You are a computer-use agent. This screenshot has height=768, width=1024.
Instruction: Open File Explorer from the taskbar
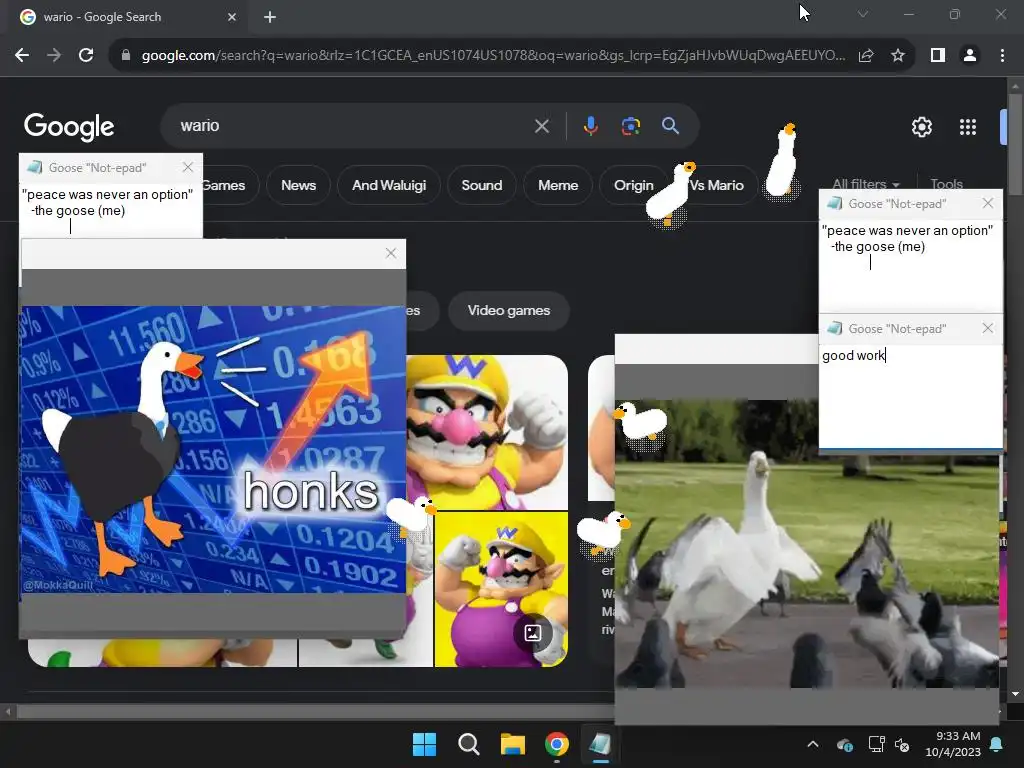click(x=513, y=744)
